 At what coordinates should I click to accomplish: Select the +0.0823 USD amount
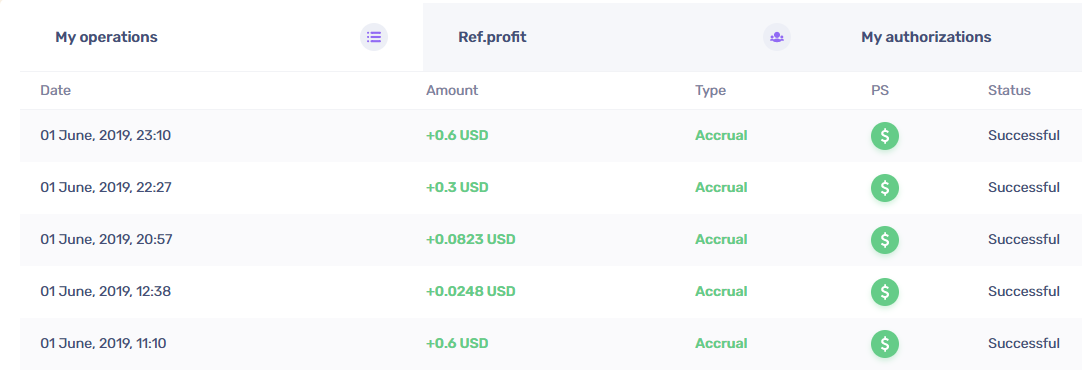click(471, 240)
